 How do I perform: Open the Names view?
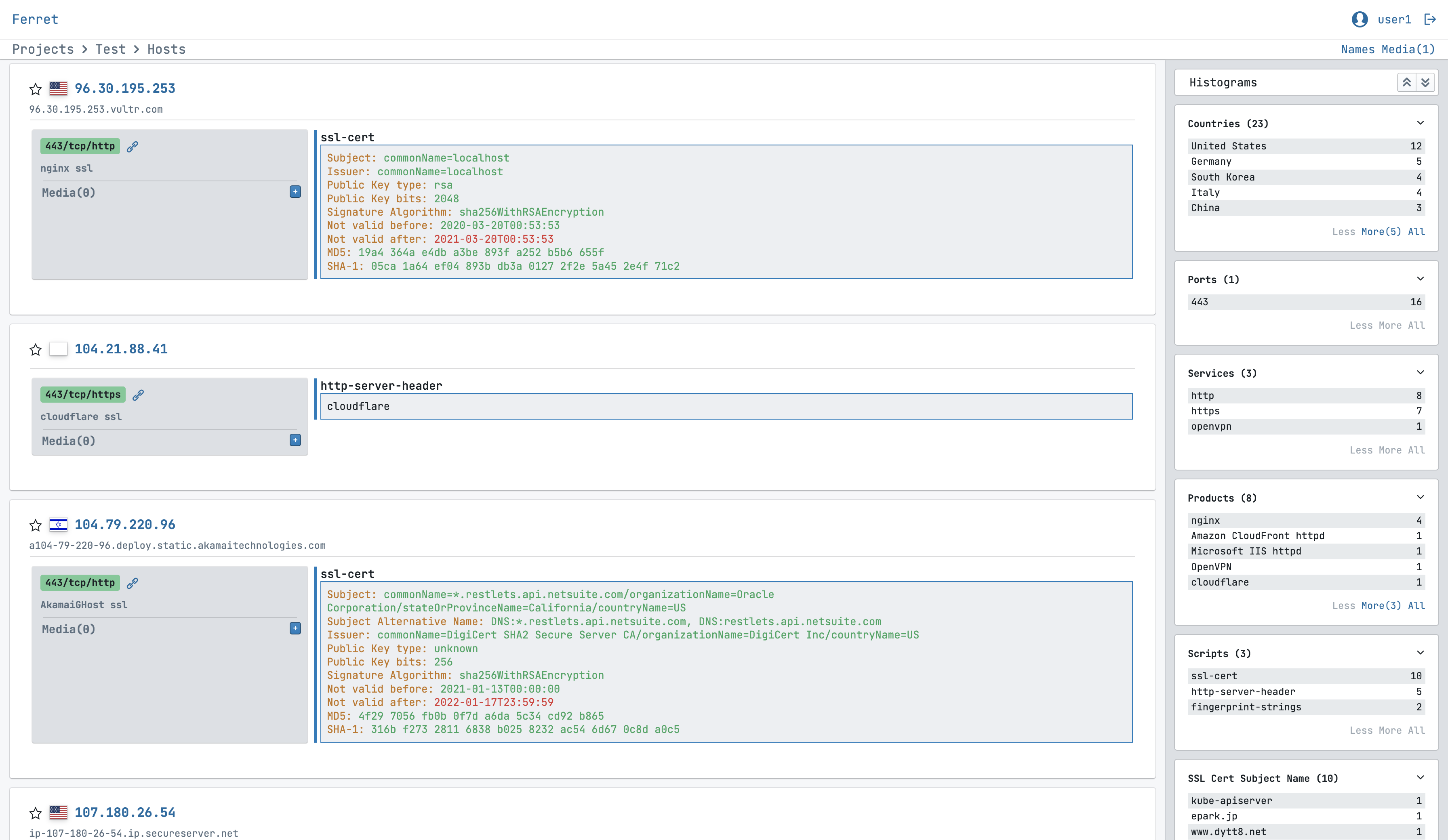click(1358, 49)
